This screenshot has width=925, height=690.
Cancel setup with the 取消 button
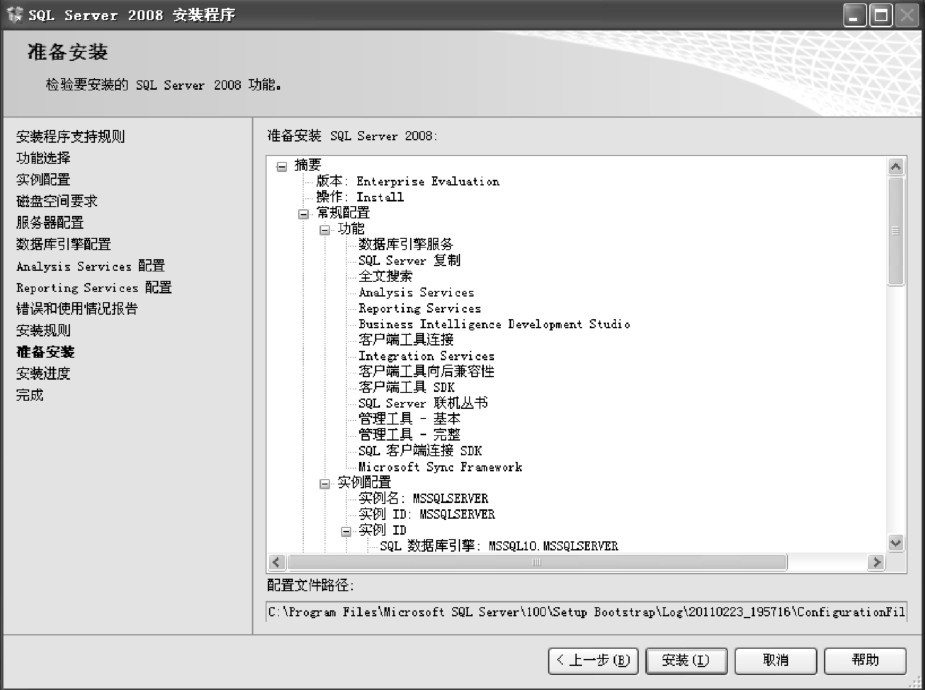click(x=776, y=661)
